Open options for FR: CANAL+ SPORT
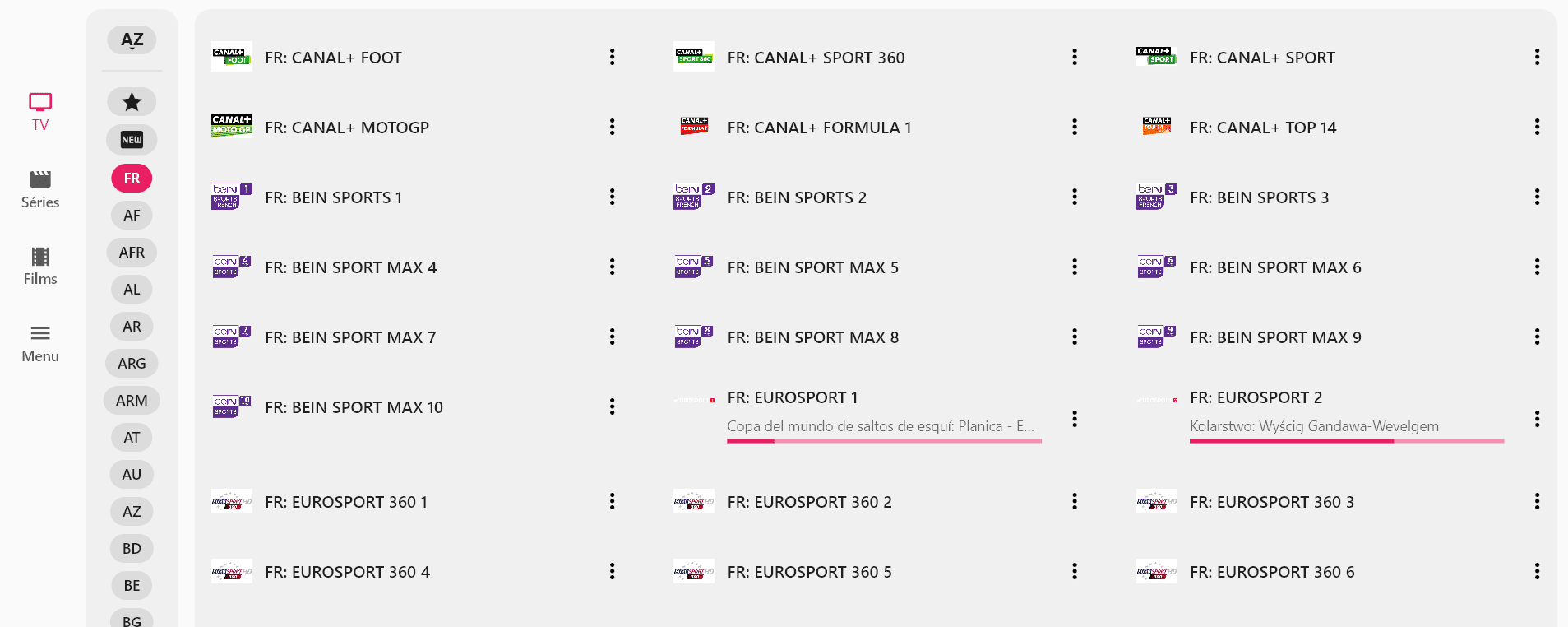Screen dimensions: 1568x627 pos(1536,57)
